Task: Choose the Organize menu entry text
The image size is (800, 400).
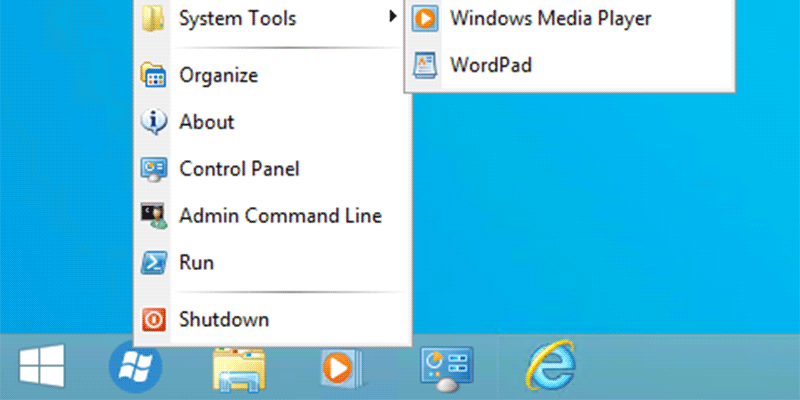Action: point(218,75)
